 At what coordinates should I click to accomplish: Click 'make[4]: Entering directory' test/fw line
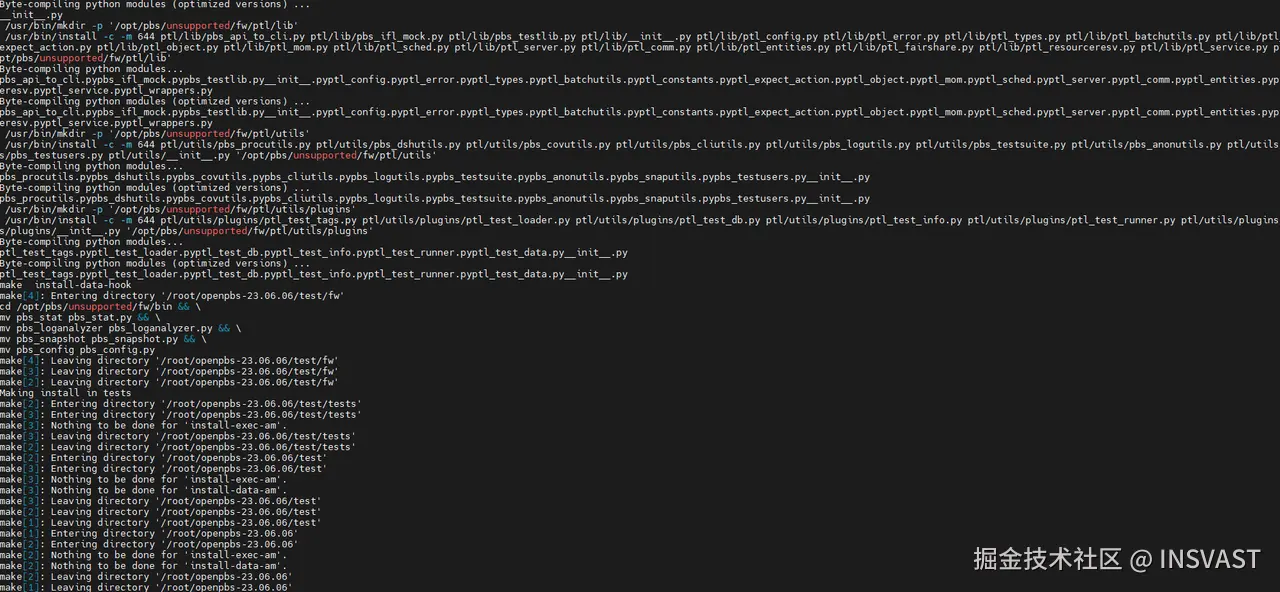172,296
